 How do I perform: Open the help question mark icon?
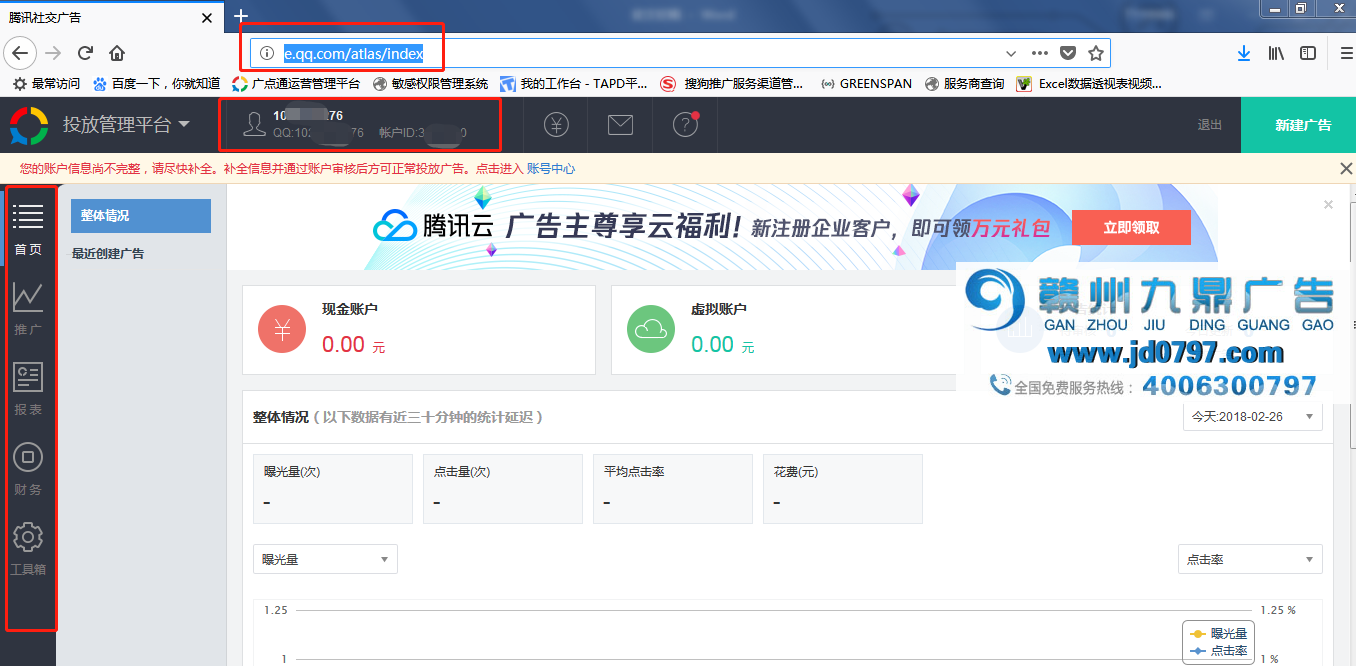pyautogui.click(x=685, y=125)
